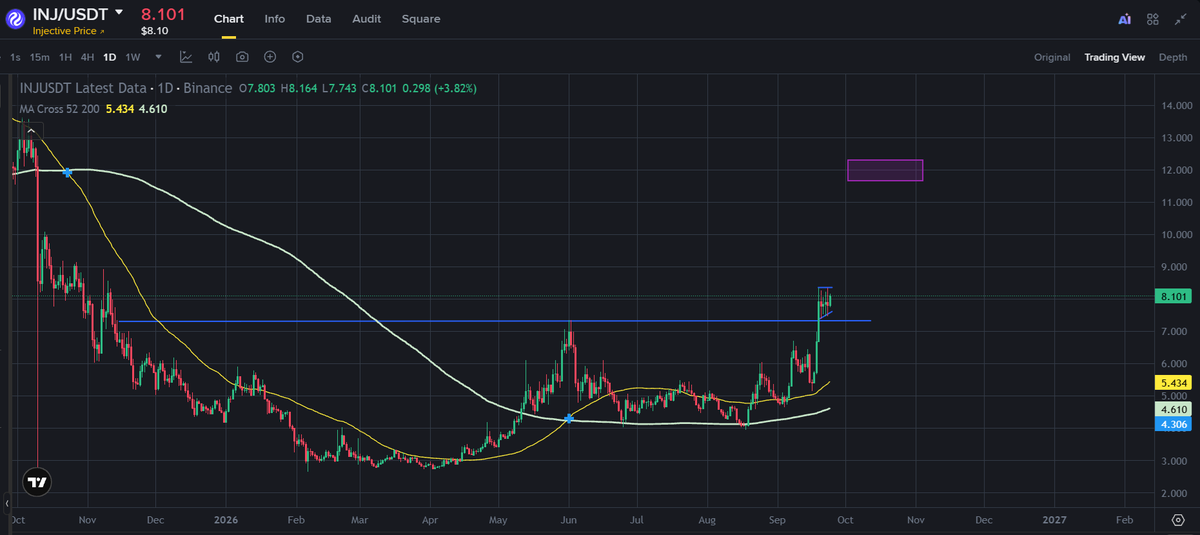Take a chart snapshot with camera icon

(x=242, y=57)
